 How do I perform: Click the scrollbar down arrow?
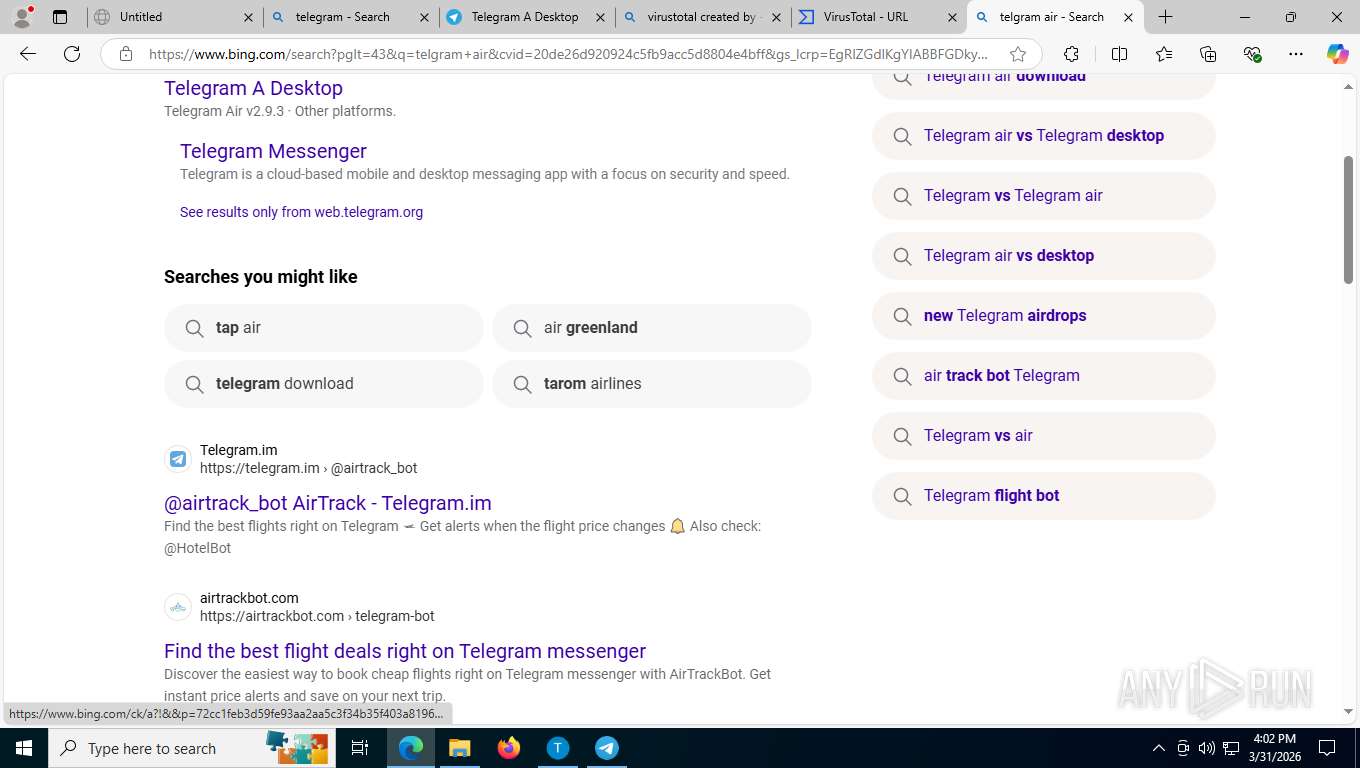(x=1348, y=712)
